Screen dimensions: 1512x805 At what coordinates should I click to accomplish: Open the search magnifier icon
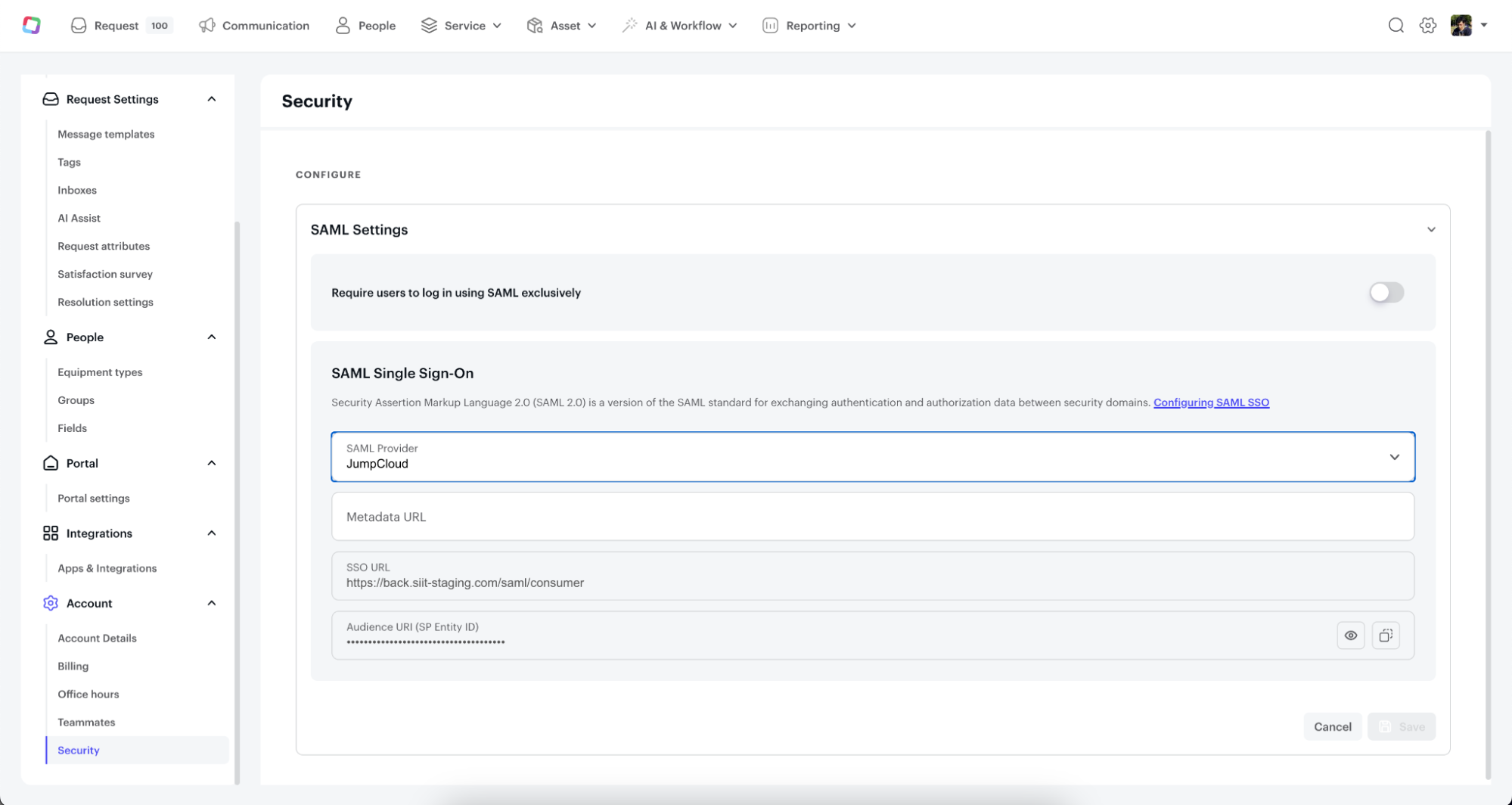pos(1396,25)
